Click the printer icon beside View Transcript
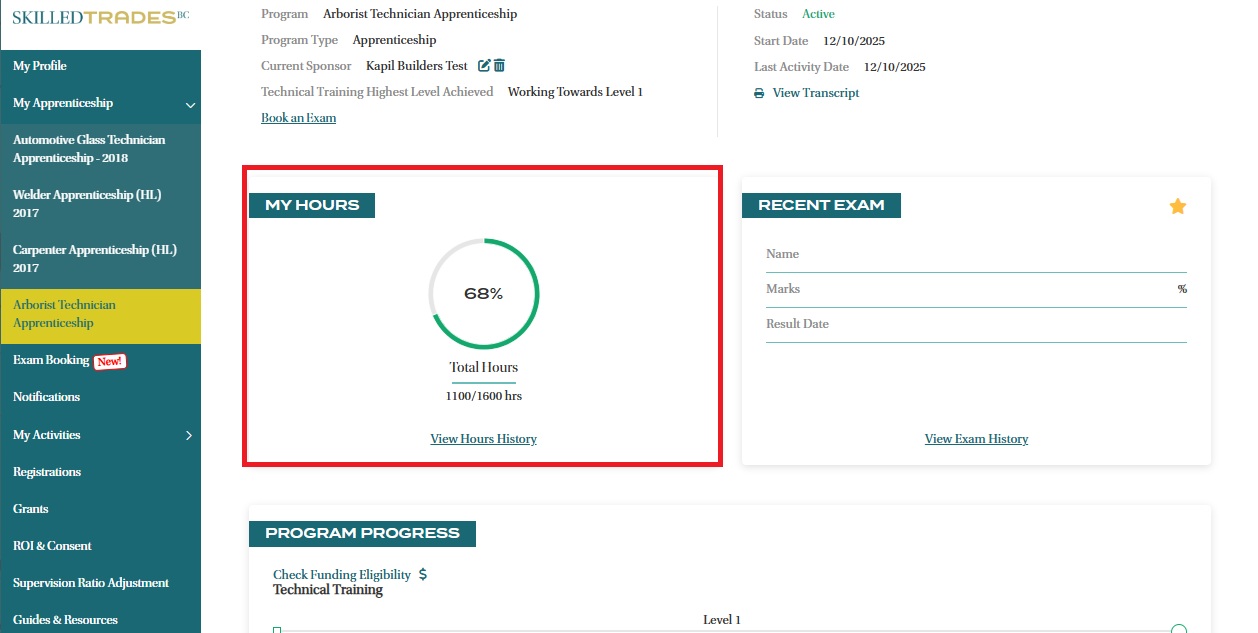1258x633 pixels. (759, 93)
